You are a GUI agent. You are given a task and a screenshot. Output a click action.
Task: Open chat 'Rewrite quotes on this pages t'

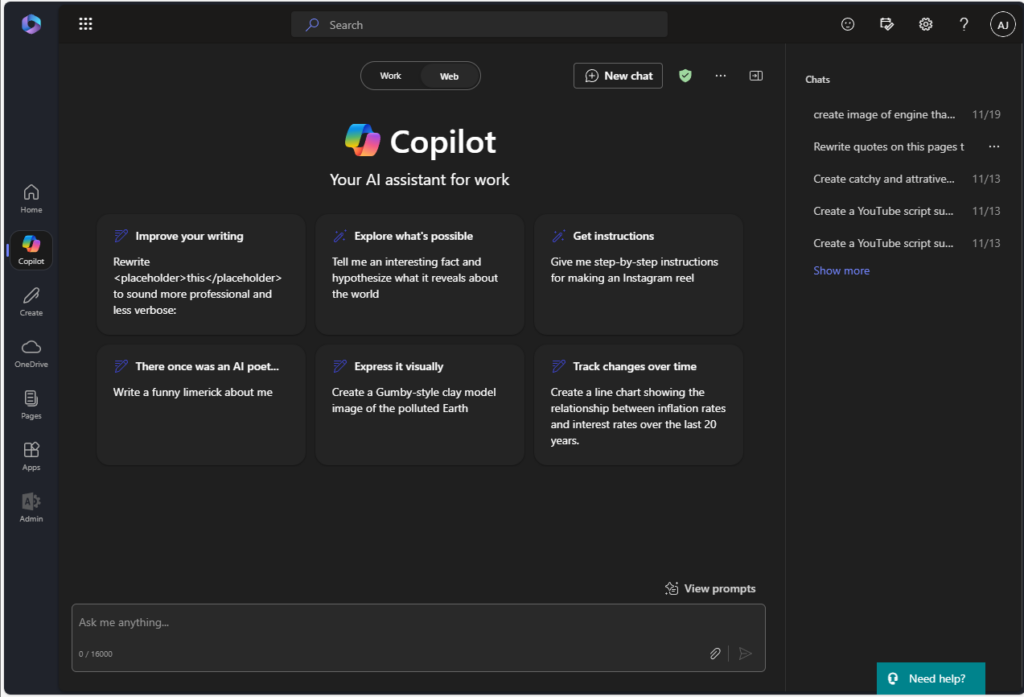[x=888, y=146]
